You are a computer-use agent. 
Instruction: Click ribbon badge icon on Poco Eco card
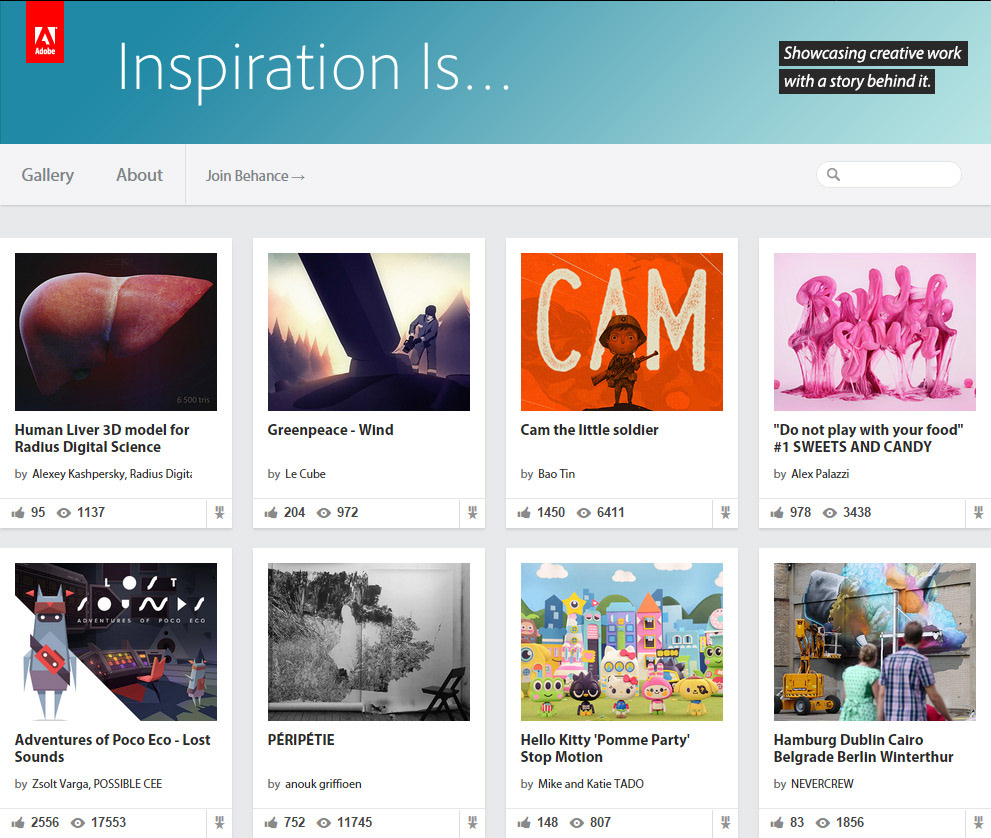(x=219, y=822)
